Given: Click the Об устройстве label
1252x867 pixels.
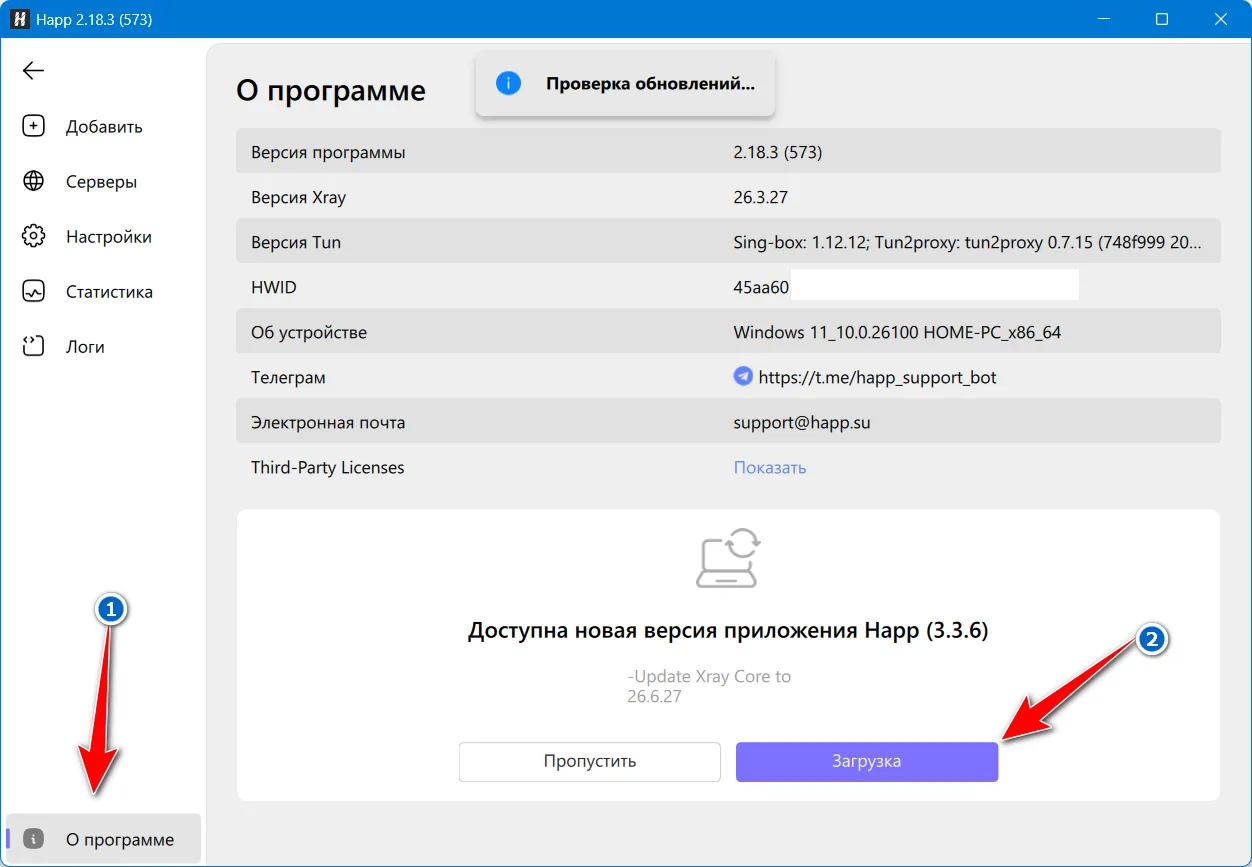Looking at the screenshot, I should (x=309, y=333).
